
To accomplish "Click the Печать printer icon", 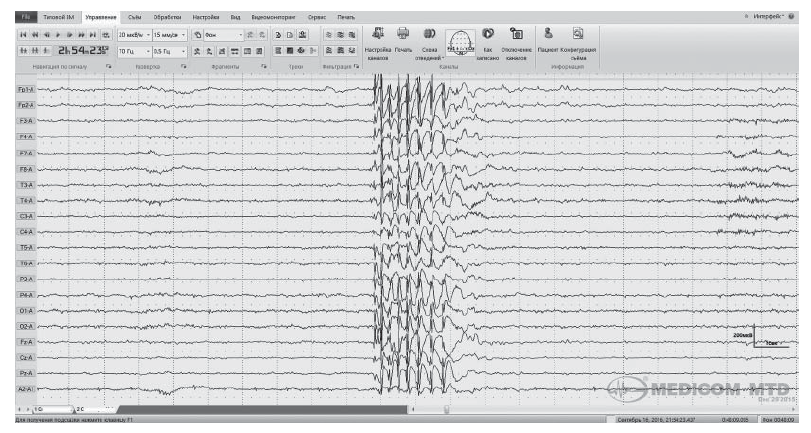I will (x=403, y=35).
